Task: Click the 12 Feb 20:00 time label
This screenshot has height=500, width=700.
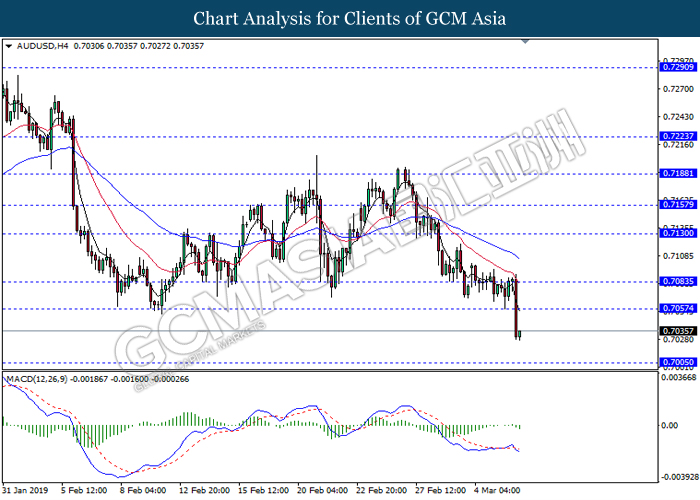Action: click(x=204, y=490)
